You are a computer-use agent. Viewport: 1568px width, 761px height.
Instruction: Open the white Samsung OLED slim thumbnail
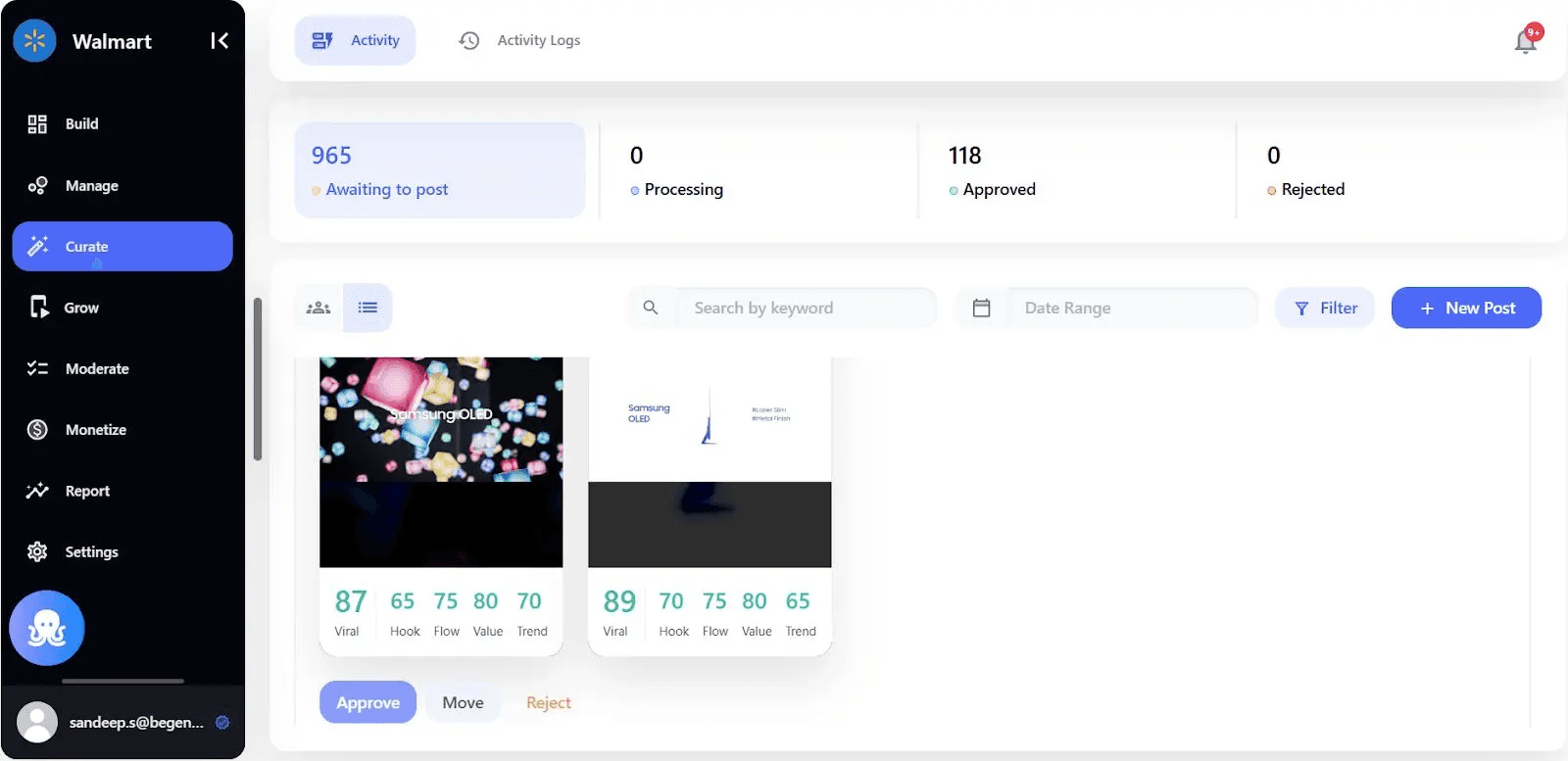[x=710, y=462]
